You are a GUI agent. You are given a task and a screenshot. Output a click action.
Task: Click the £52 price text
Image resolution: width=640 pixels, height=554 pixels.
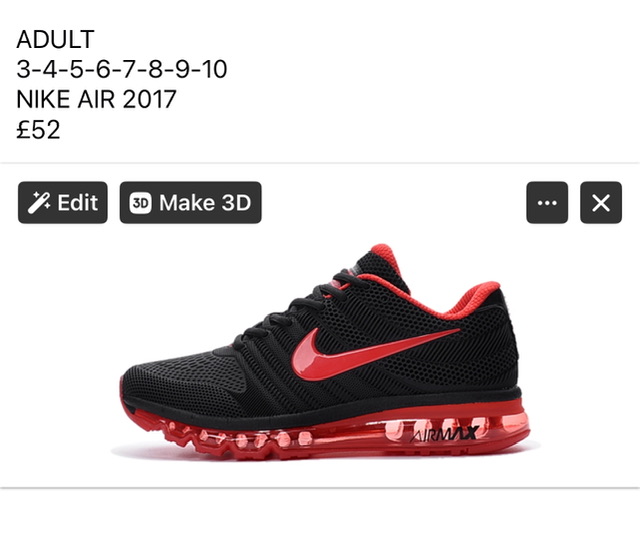[38, 129]
